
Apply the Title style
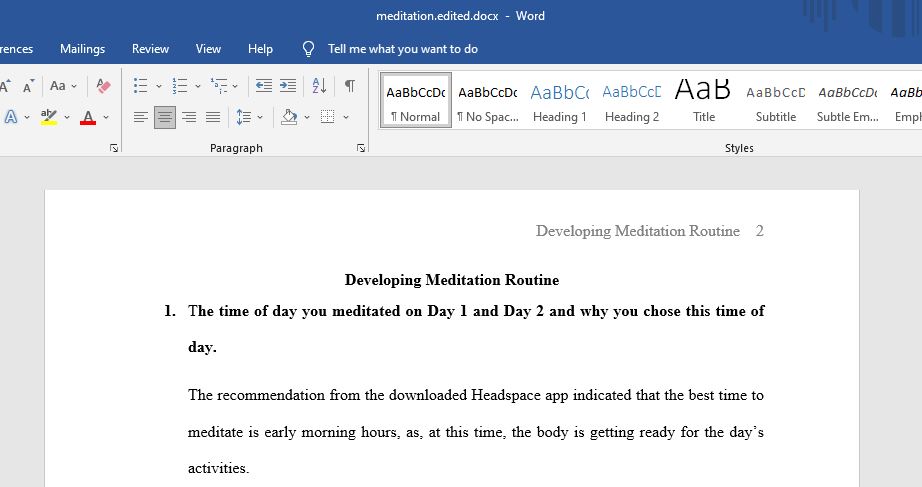[704, 100]
